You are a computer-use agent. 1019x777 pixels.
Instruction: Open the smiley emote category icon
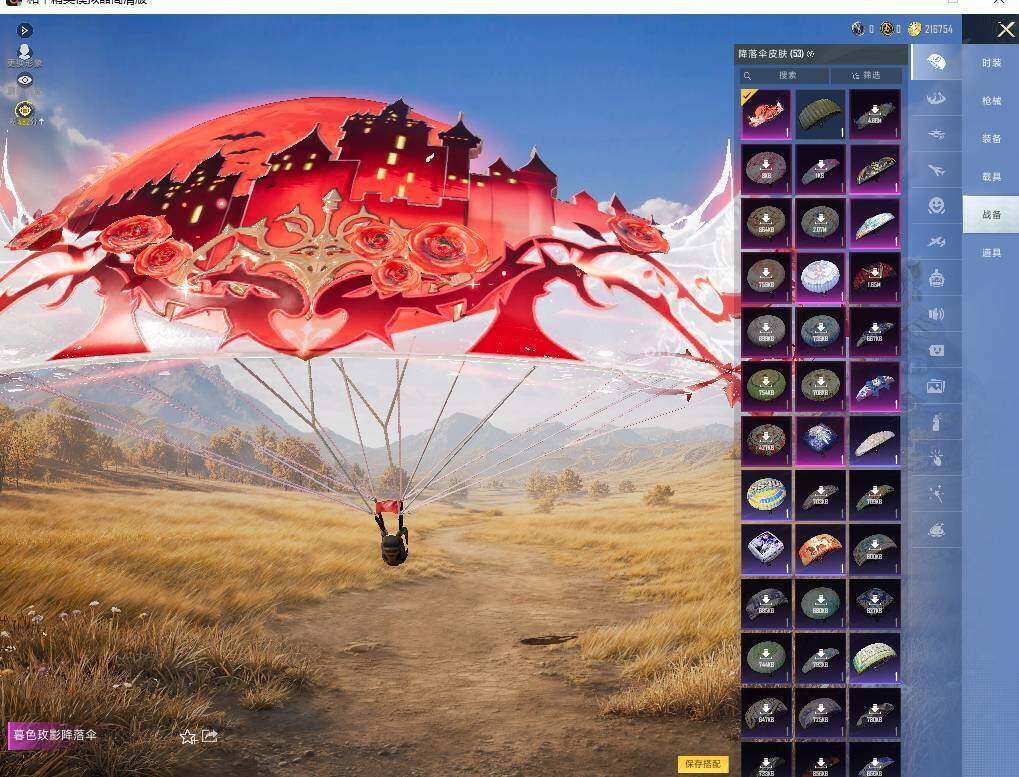pos(936,206)
